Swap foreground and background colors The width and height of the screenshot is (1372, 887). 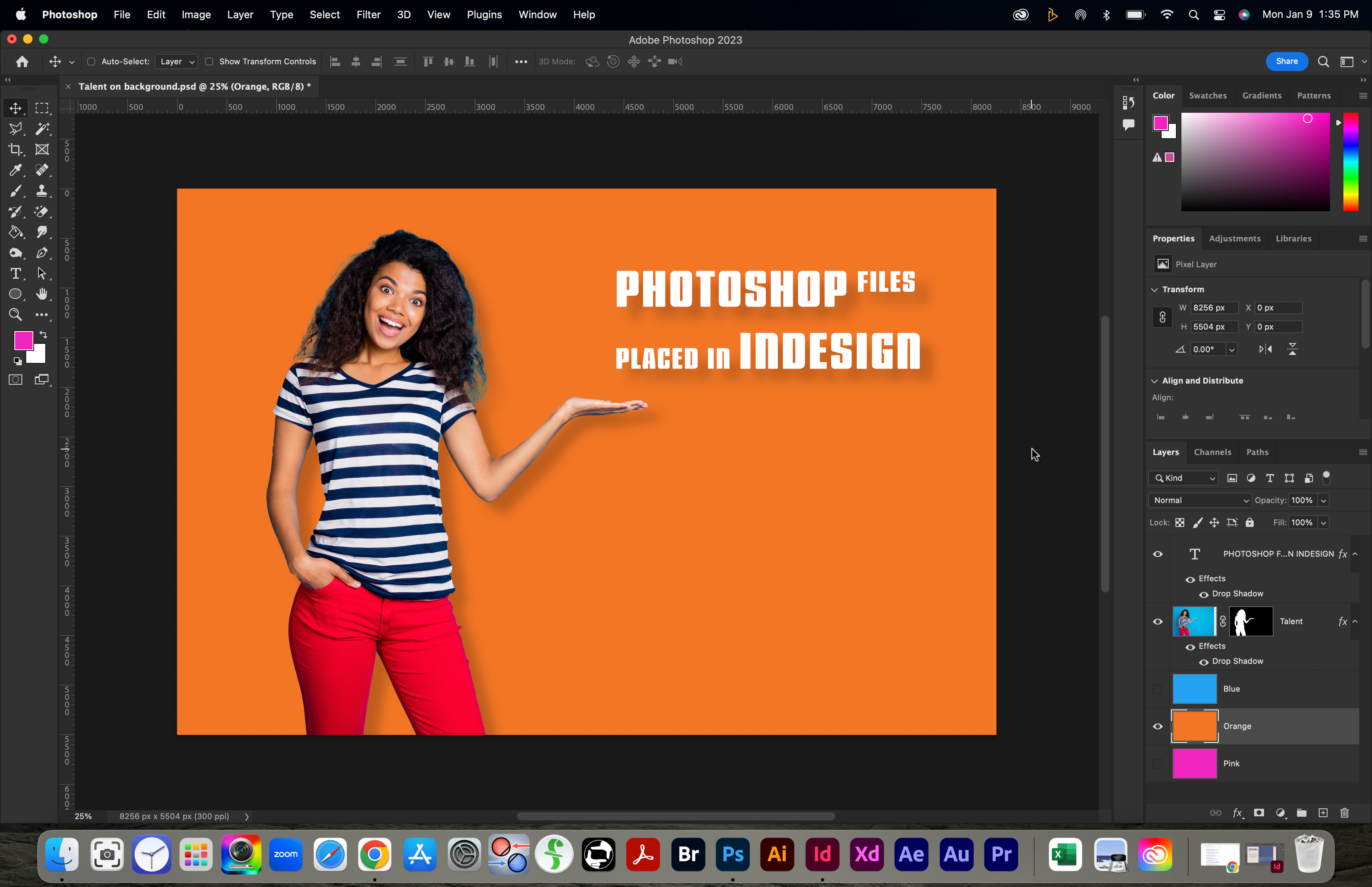pos(43,335)
